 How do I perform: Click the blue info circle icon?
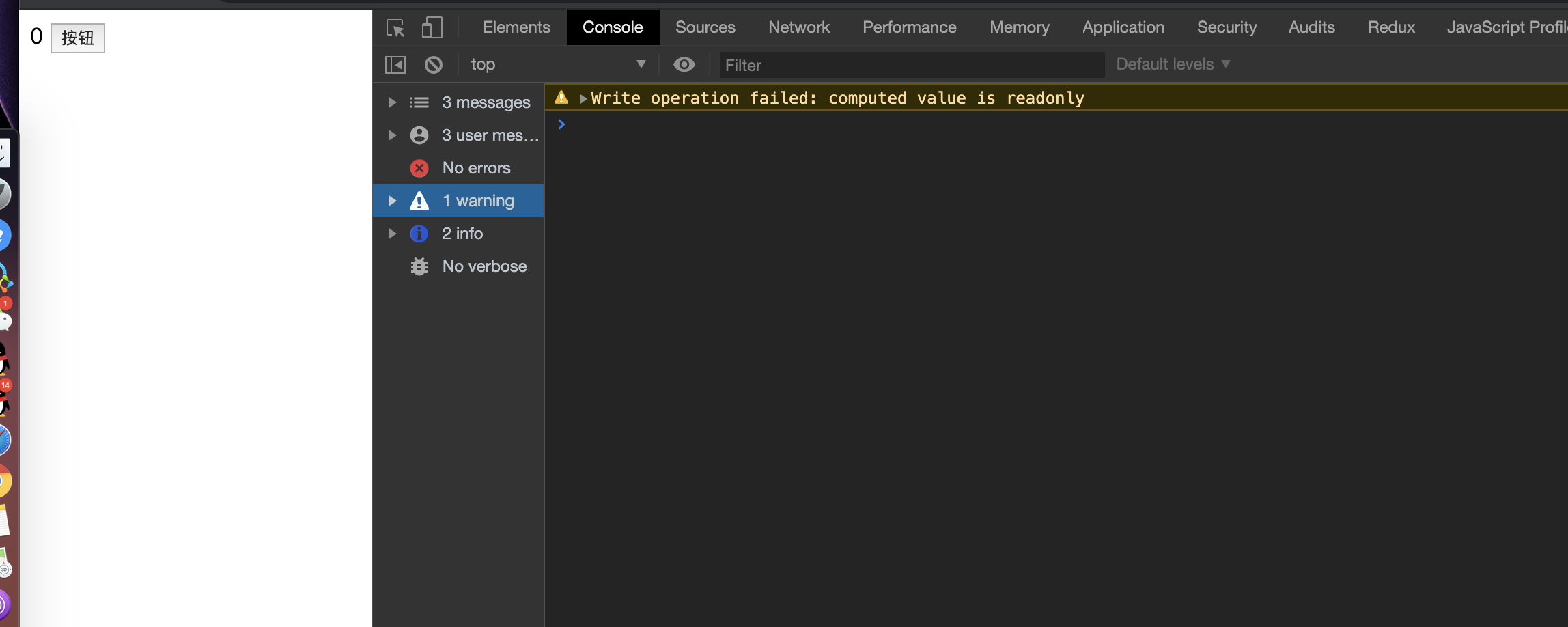419,234
